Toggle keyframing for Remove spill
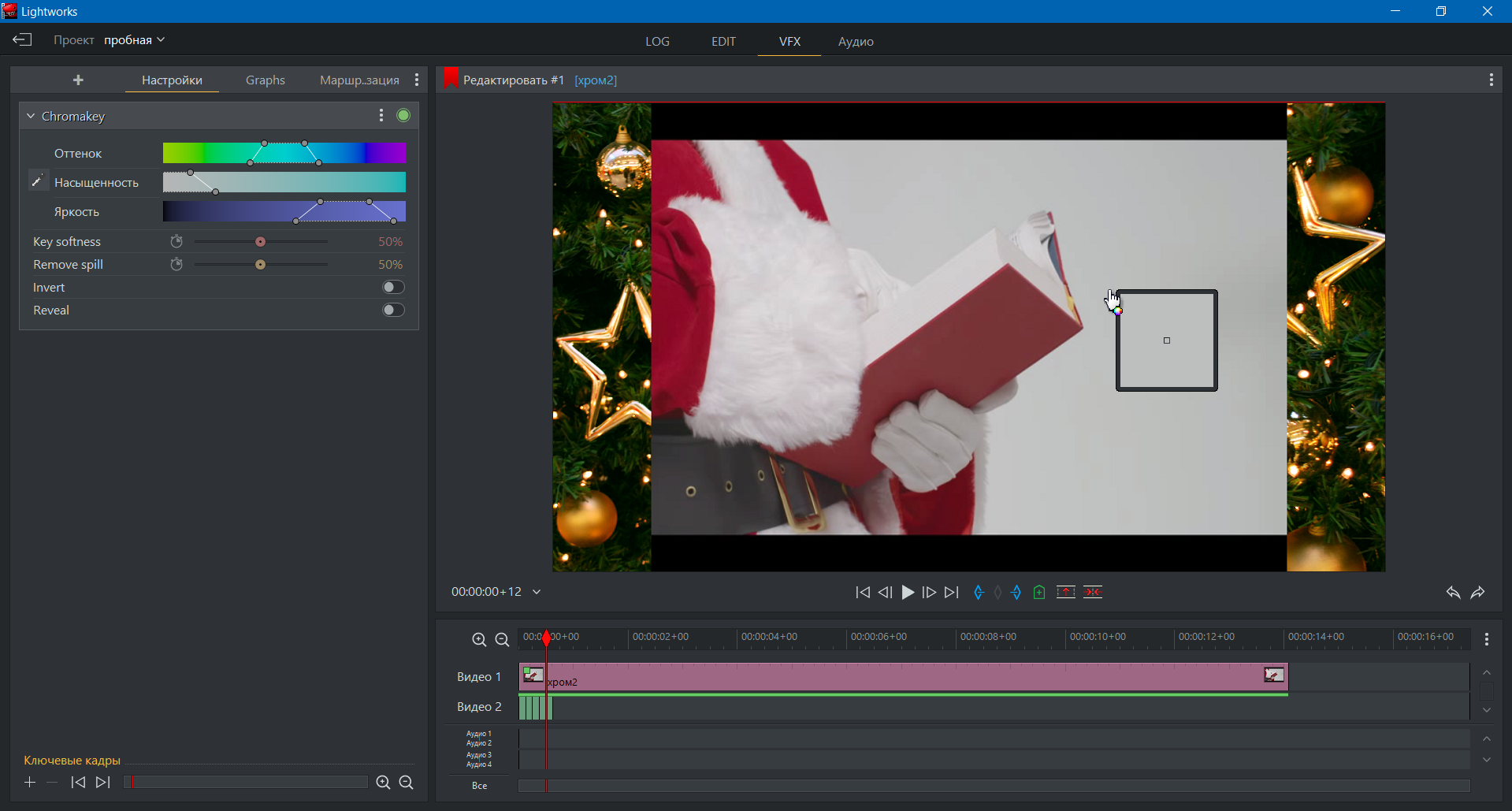1512x811 pixels. tap(176, 264)
